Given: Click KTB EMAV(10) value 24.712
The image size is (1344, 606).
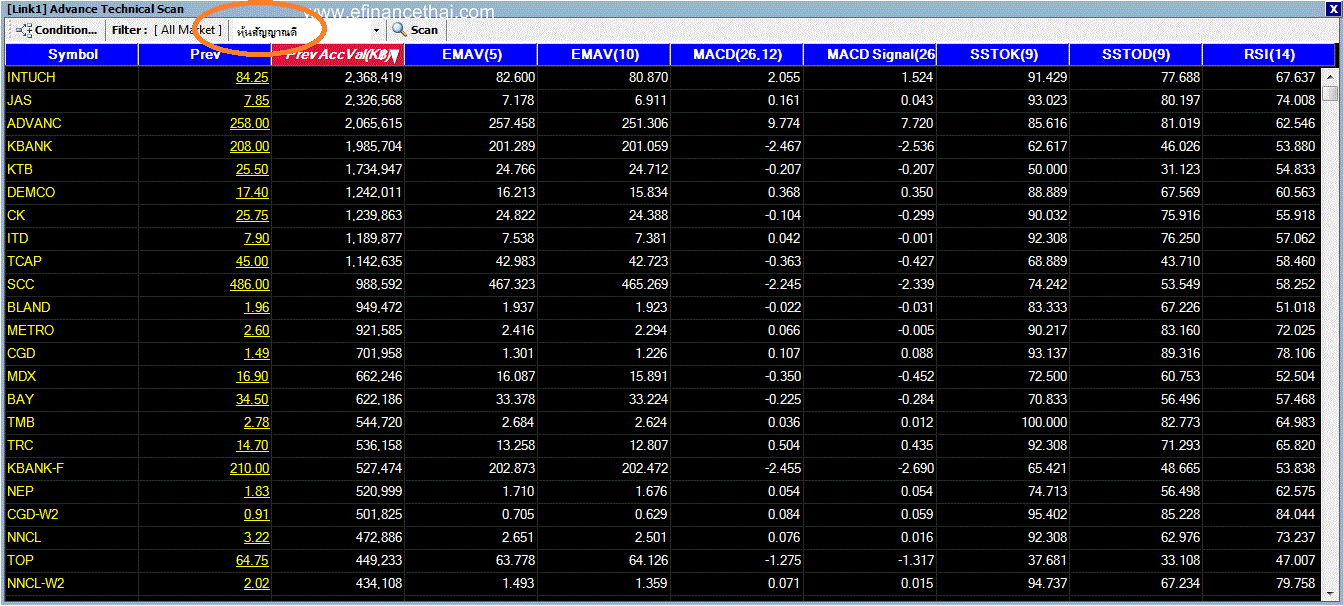Looking at the screenshot, I should point(647,169).
